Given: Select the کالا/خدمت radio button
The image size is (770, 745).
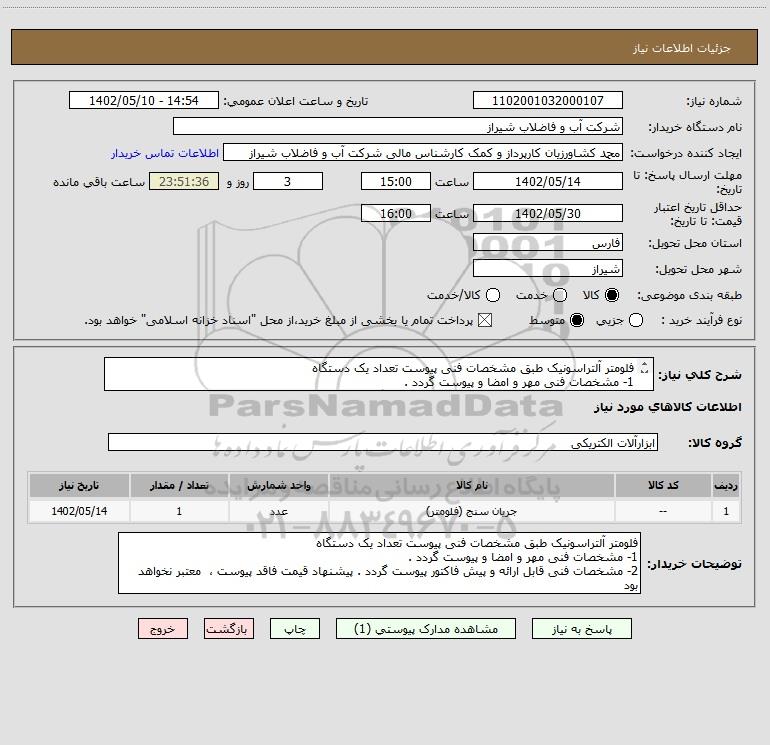Looking at the screenshot, I should 493,295.
